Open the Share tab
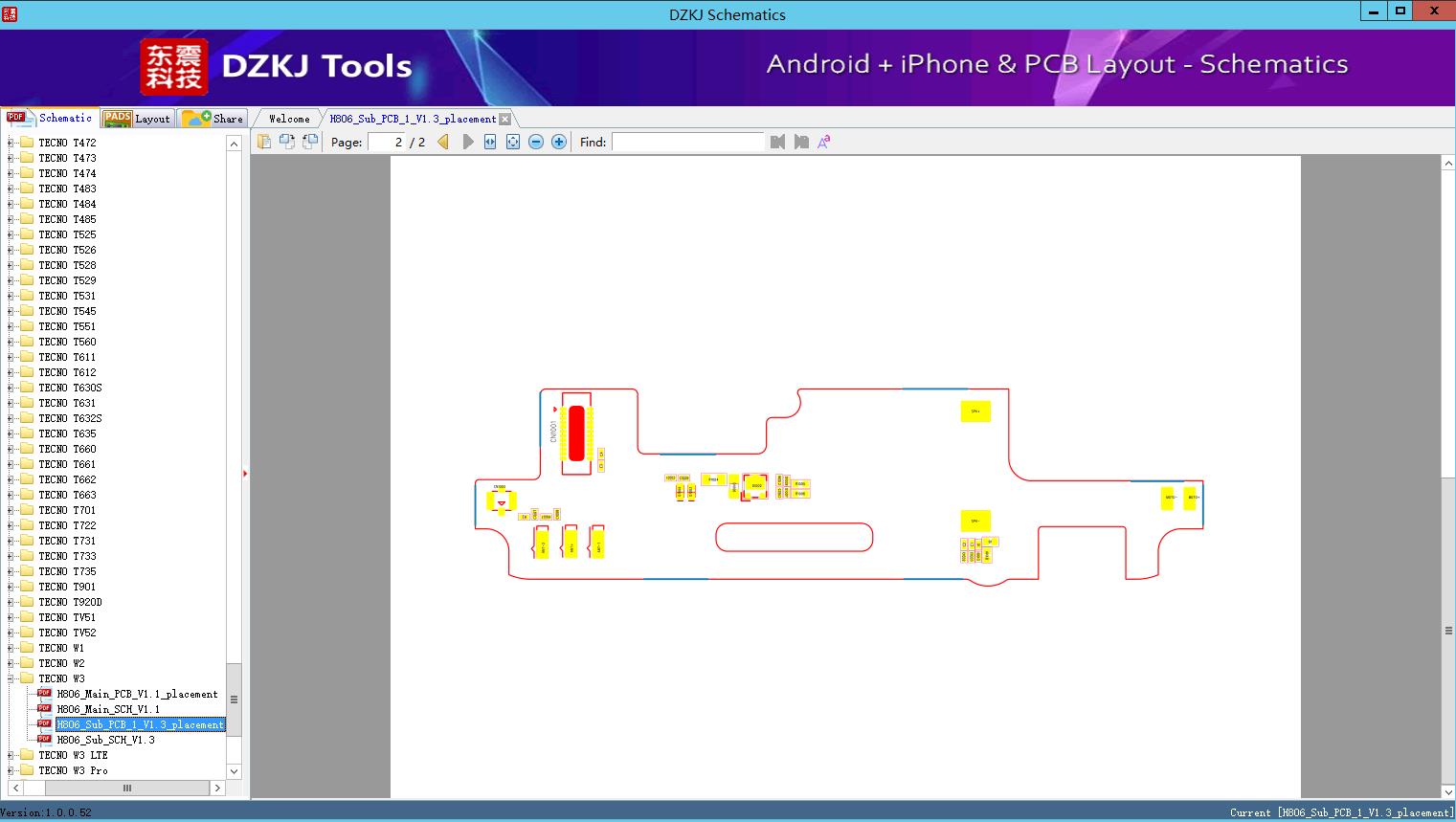 click(213, 118)
